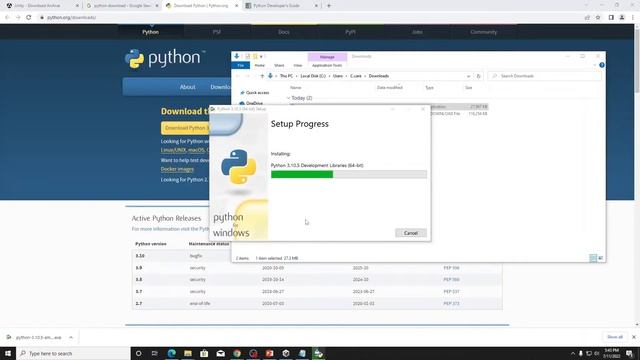This screenshot has width=640, height=360.
Task: Select PyPI in the site top nav
Action: tap(350, 32)
